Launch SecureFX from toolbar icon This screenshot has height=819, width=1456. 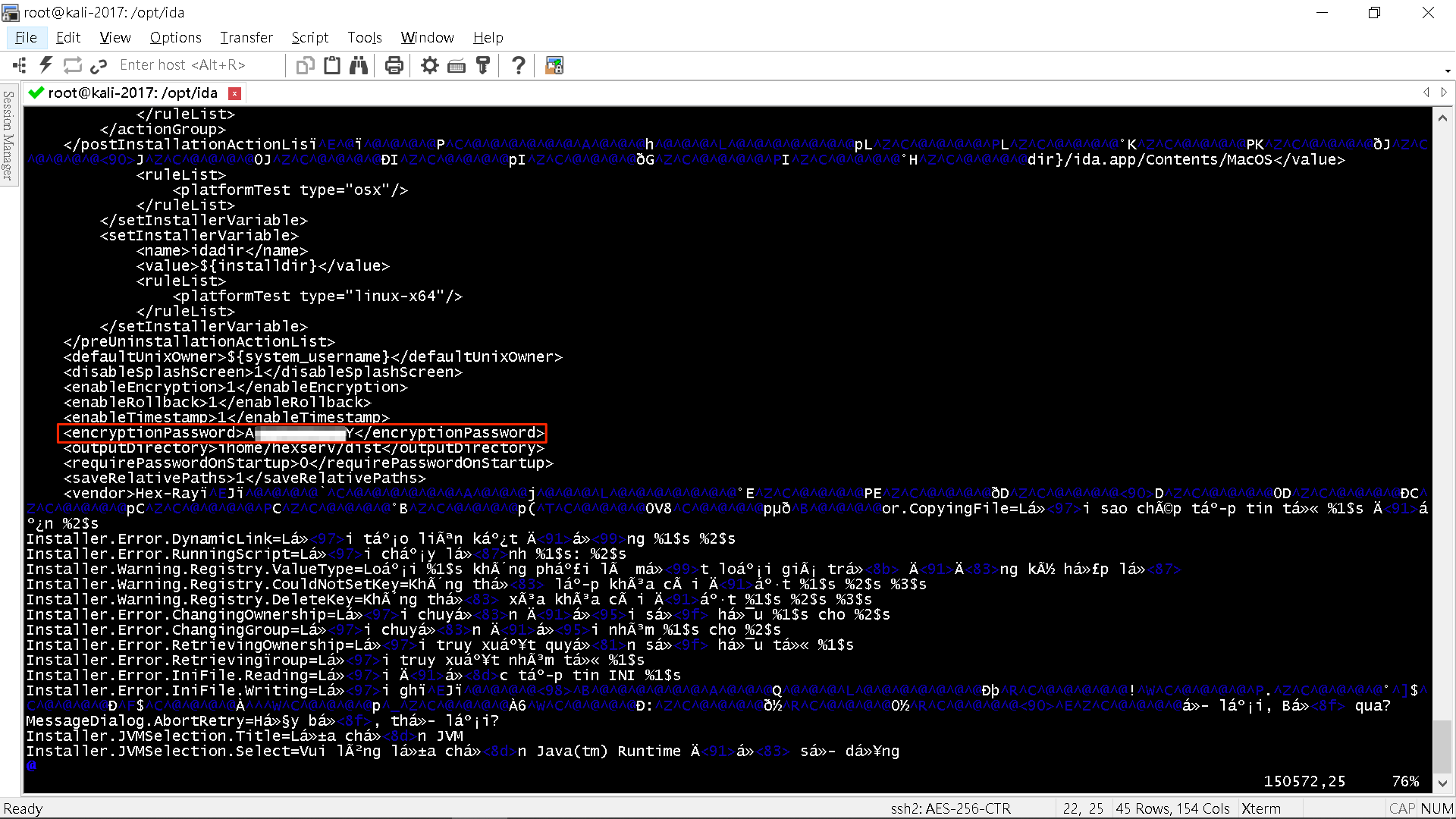click(554, 66)
